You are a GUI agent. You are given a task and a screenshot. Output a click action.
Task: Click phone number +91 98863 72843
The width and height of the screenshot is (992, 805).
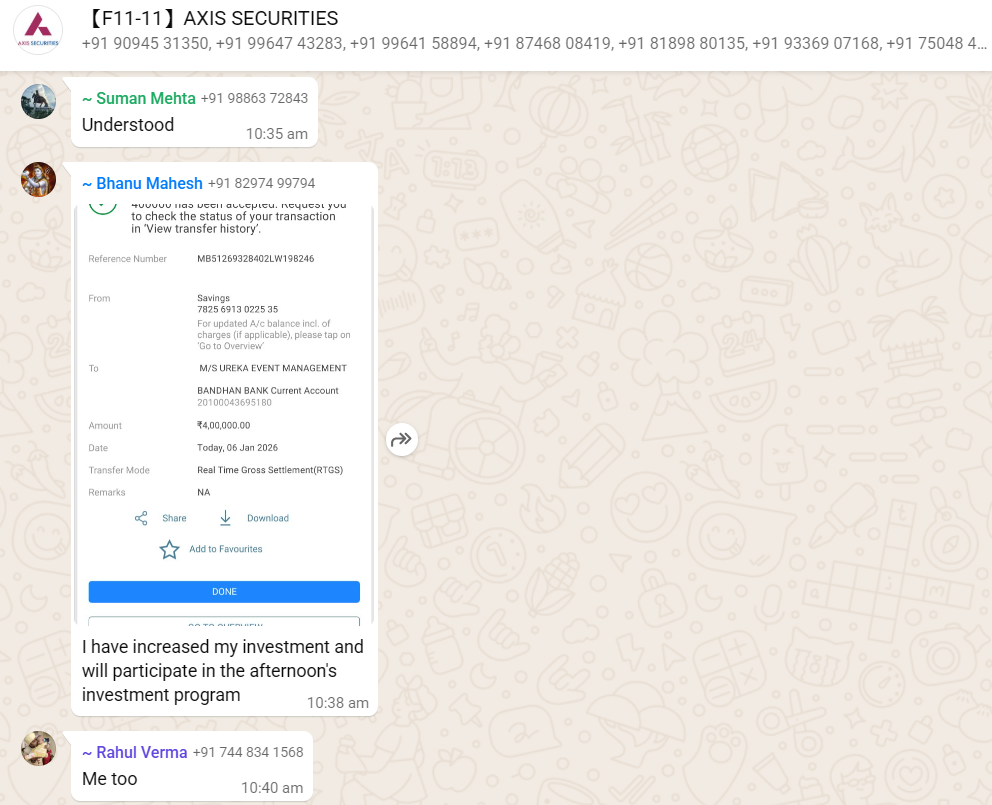pyautogui.click(x=254, y=98)
